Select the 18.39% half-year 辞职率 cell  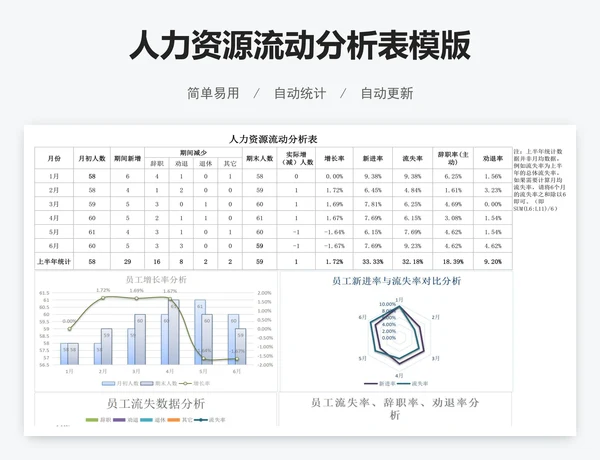point(453,262)
